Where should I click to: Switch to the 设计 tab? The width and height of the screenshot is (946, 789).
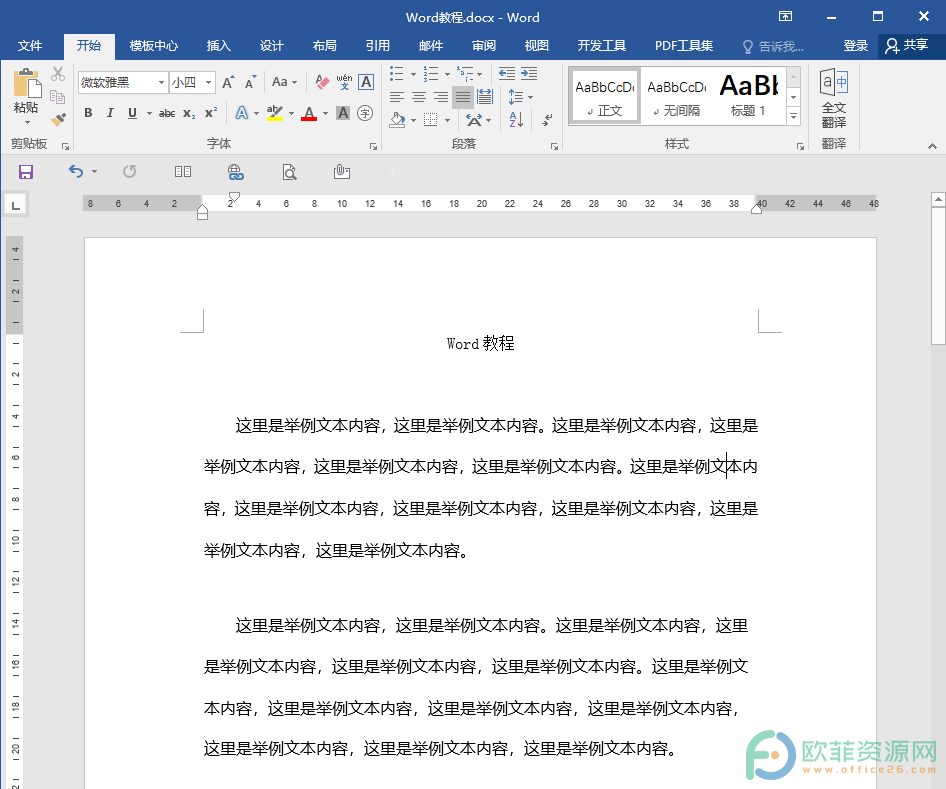(271, 46)
